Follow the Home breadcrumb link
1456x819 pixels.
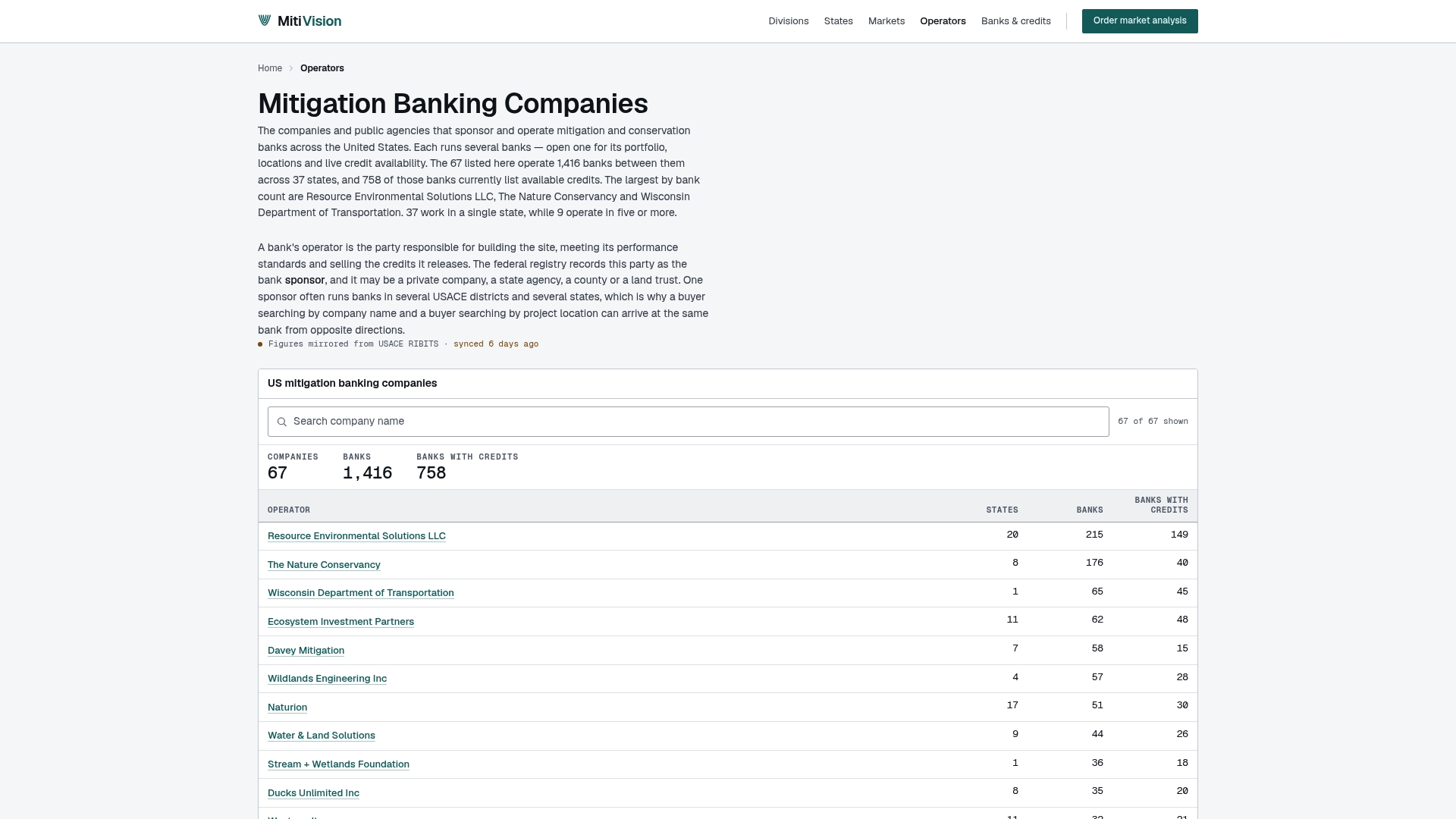tap(270, 68)
